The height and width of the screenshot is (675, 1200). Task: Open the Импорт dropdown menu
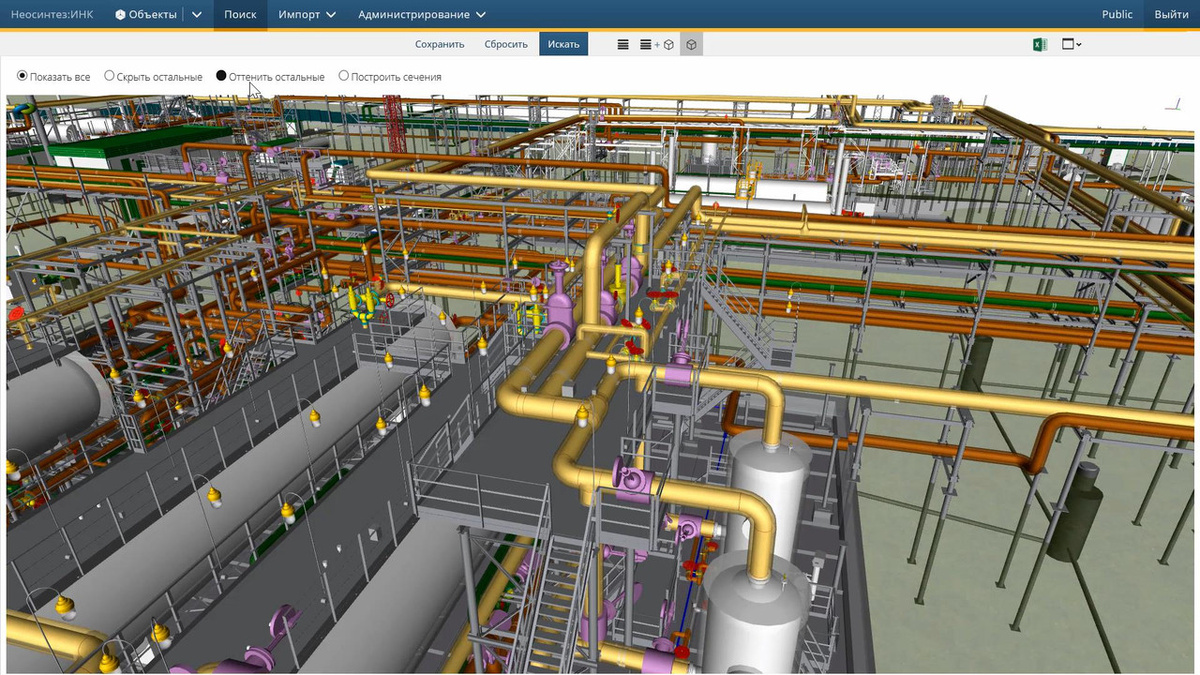307,14
